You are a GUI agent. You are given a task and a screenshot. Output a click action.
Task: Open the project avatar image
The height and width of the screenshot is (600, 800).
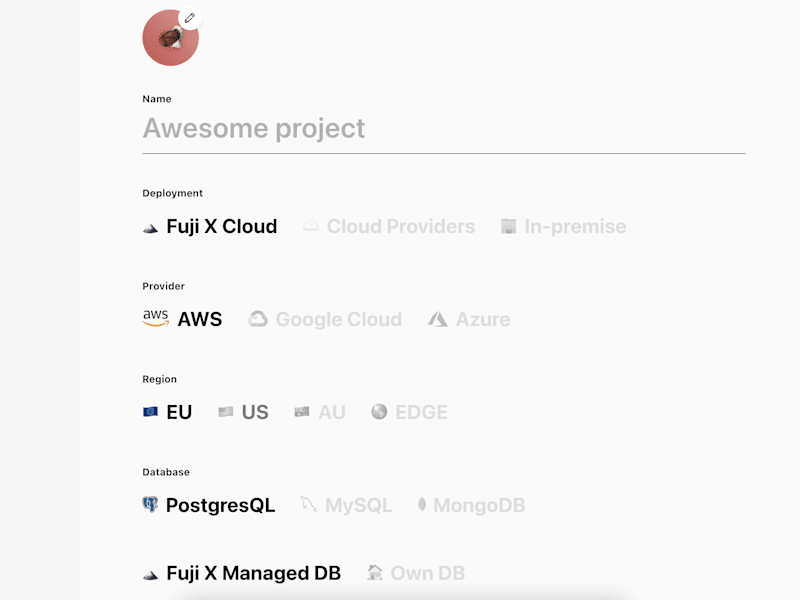[x=170, y=38]
